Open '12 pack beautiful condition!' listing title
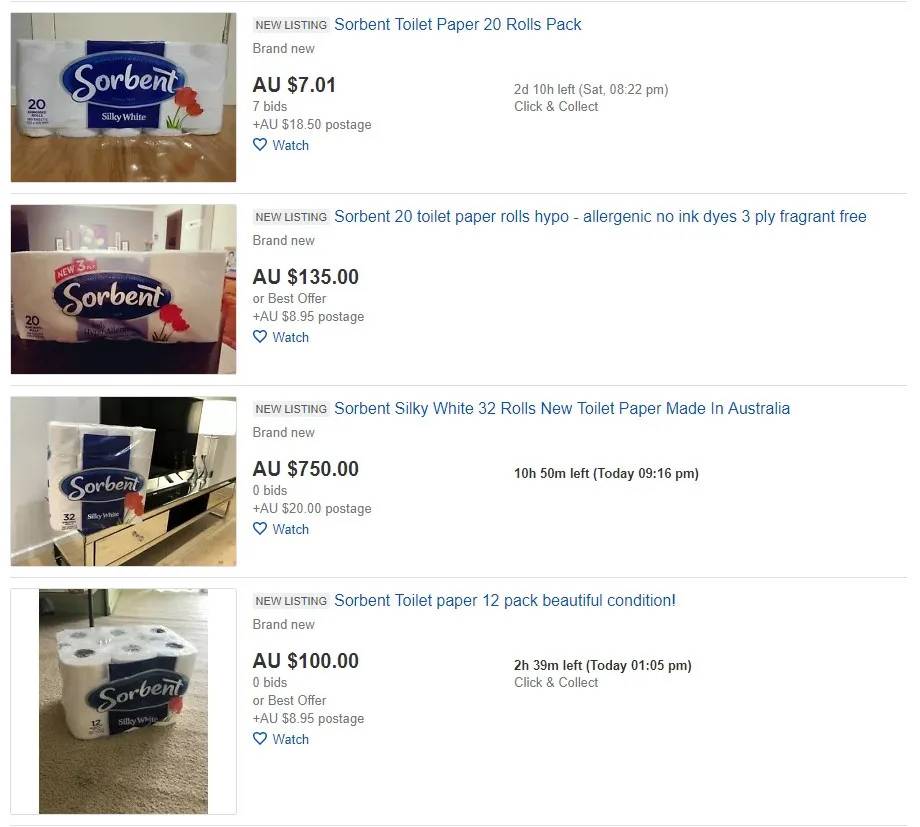920x827 pixels. 504,600
